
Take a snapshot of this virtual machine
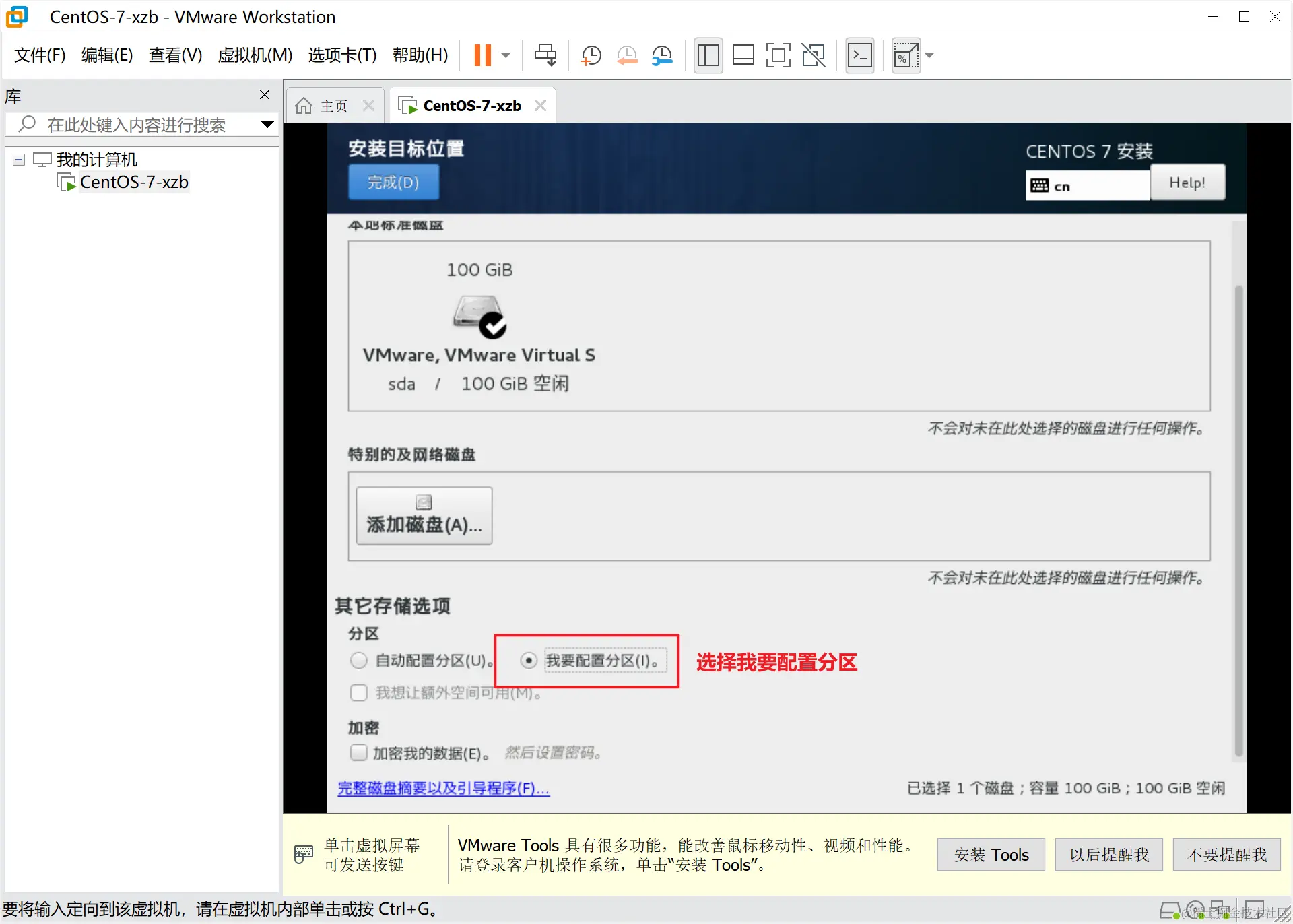(591, 55)
